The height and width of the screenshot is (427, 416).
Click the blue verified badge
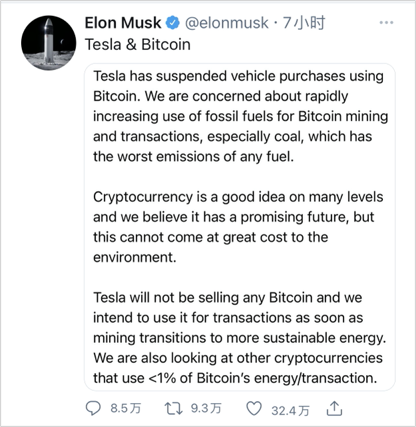coord(173,23)
